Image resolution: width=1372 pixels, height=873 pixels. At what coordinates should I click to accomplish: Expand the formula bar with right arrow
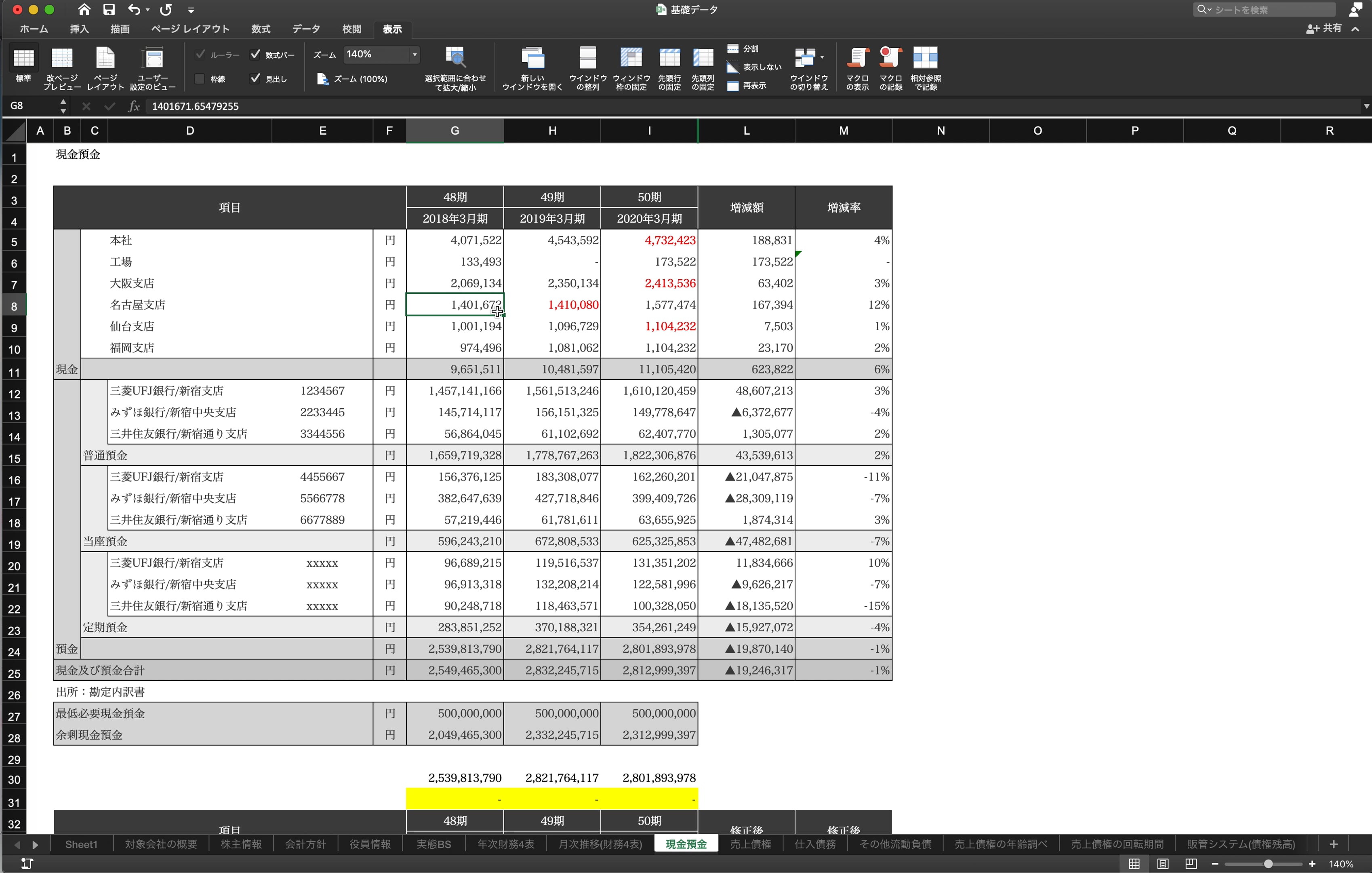(1366, 107)
